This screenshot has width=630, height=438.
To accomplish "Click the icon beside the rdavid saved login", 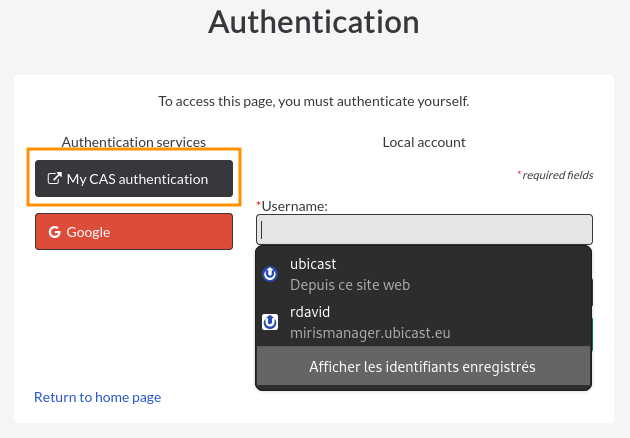I will 270,322.
